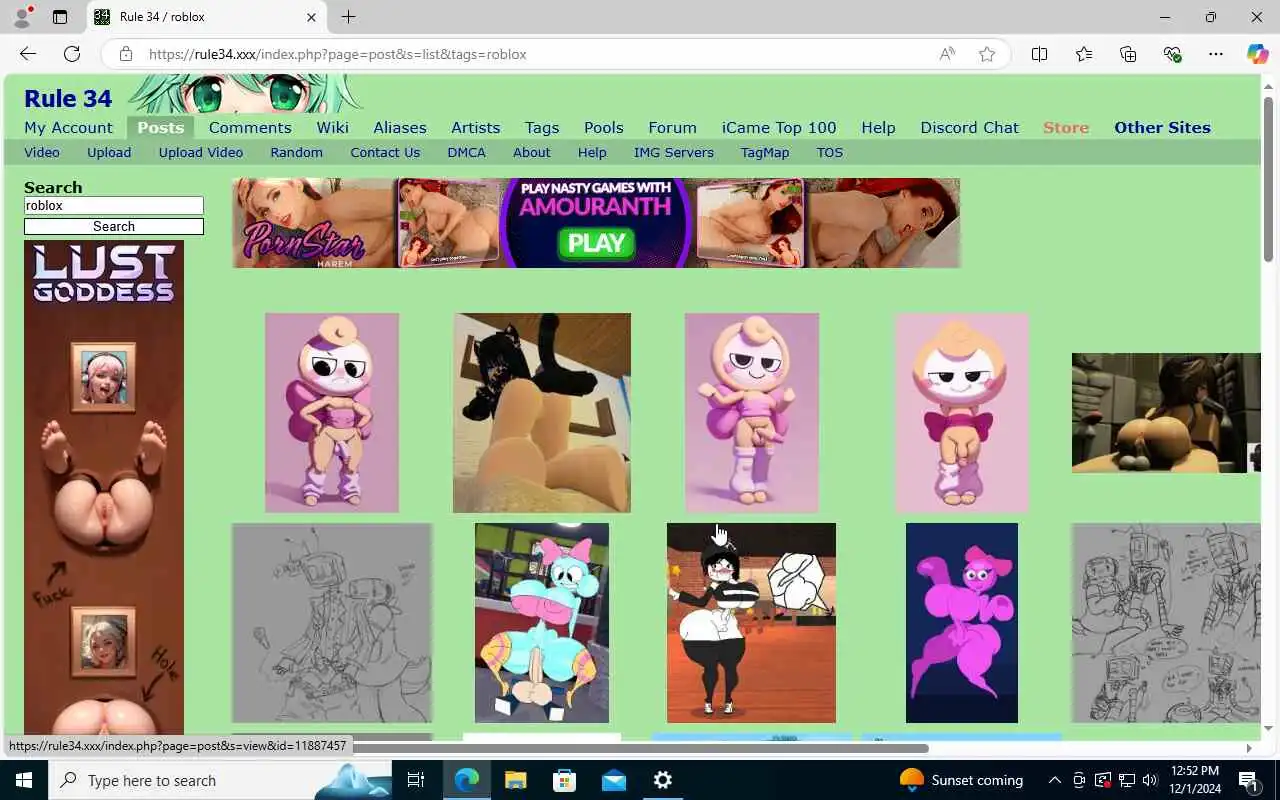Click the scroll down arrow on the vertical scrollbar

click(x=1269, y=728)
